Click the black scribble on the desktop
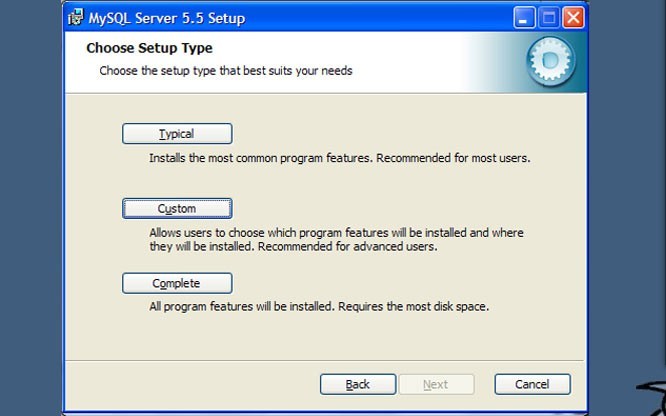The height and width of the screenshot is (416, 666). coord(651,396)
